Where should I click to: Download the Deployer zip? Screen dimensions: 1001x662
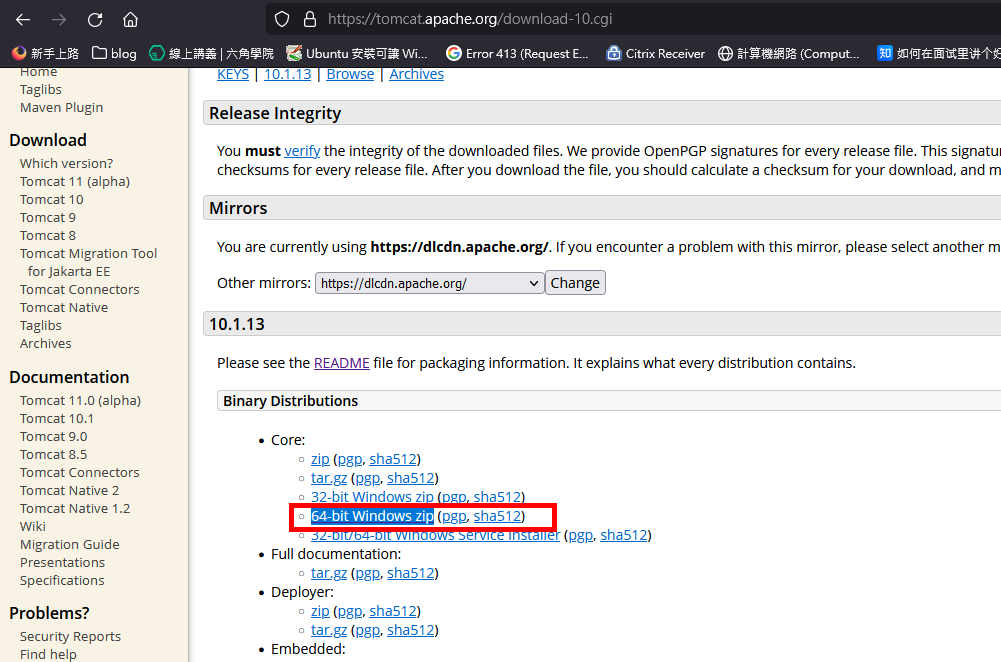pyautogui.click(x=320, y=611)
